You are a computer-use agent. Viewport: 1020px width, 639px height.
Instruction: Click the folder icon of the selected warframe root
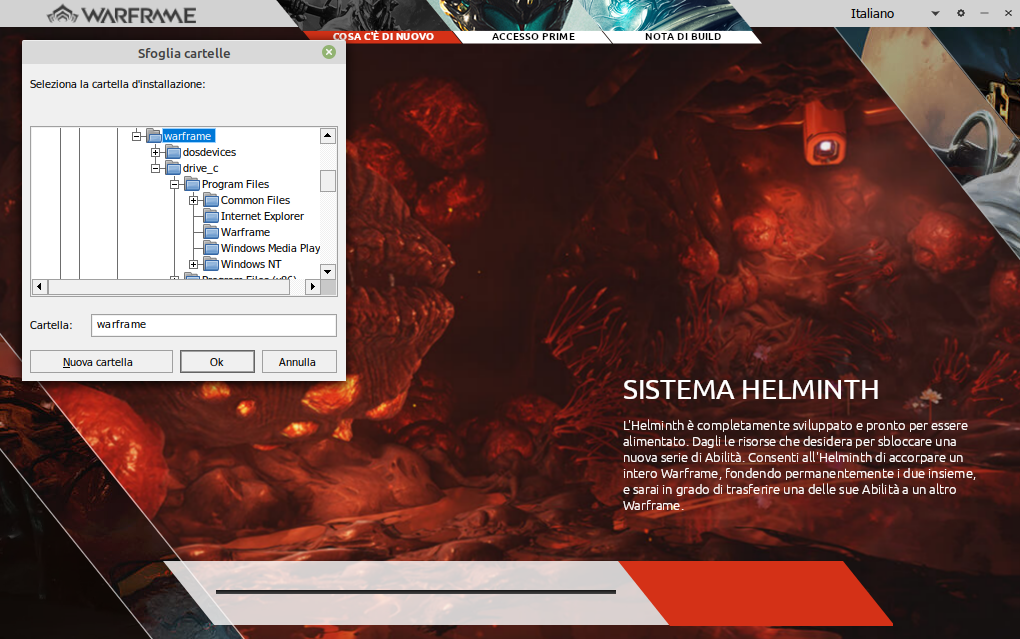pyautogui.click(x=154, y=136)
